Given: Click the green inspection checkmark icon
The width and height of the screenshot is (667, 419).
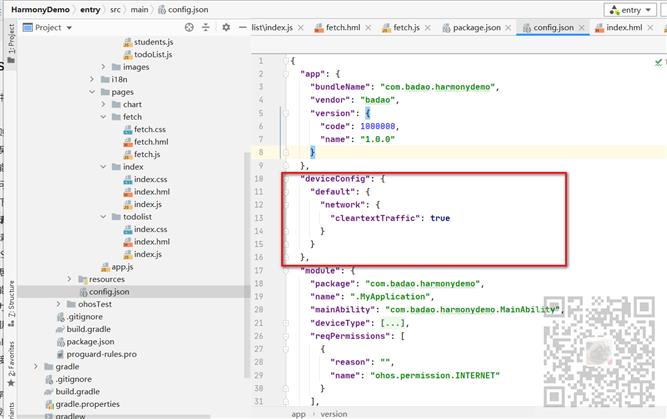Looking at the screenshot, I should [658, 63].
